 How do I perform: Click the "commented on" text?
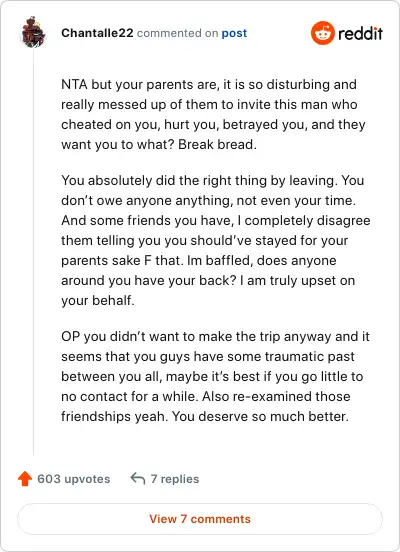pos(177,33)
